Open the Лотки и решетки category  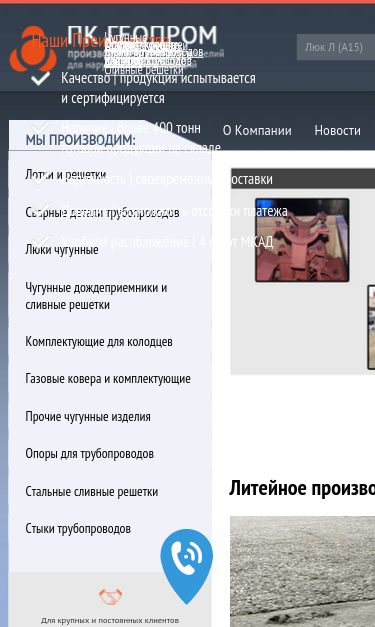tap(66, 174)
